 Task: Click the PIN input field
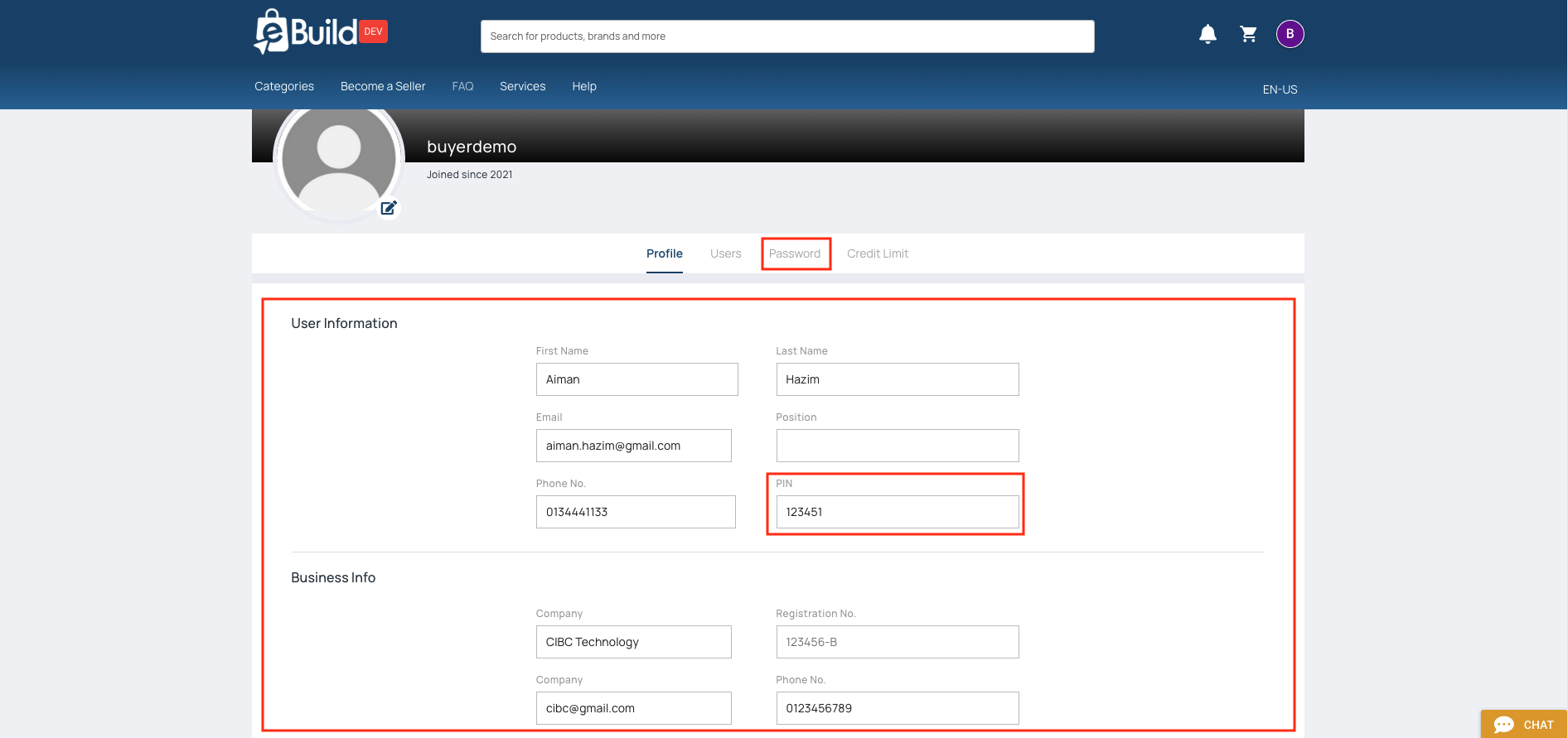(x=898, y=512)
